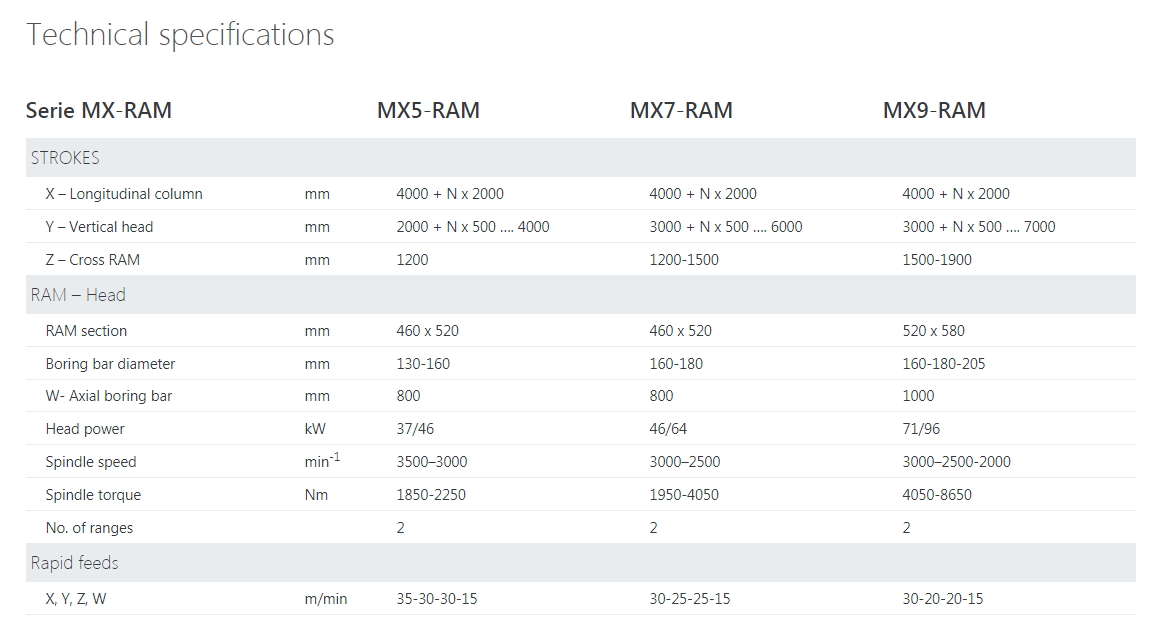Screen dimensions: 1156x630
Task: Click the MX9-RAM column header
Action: [x=934, y=111]
